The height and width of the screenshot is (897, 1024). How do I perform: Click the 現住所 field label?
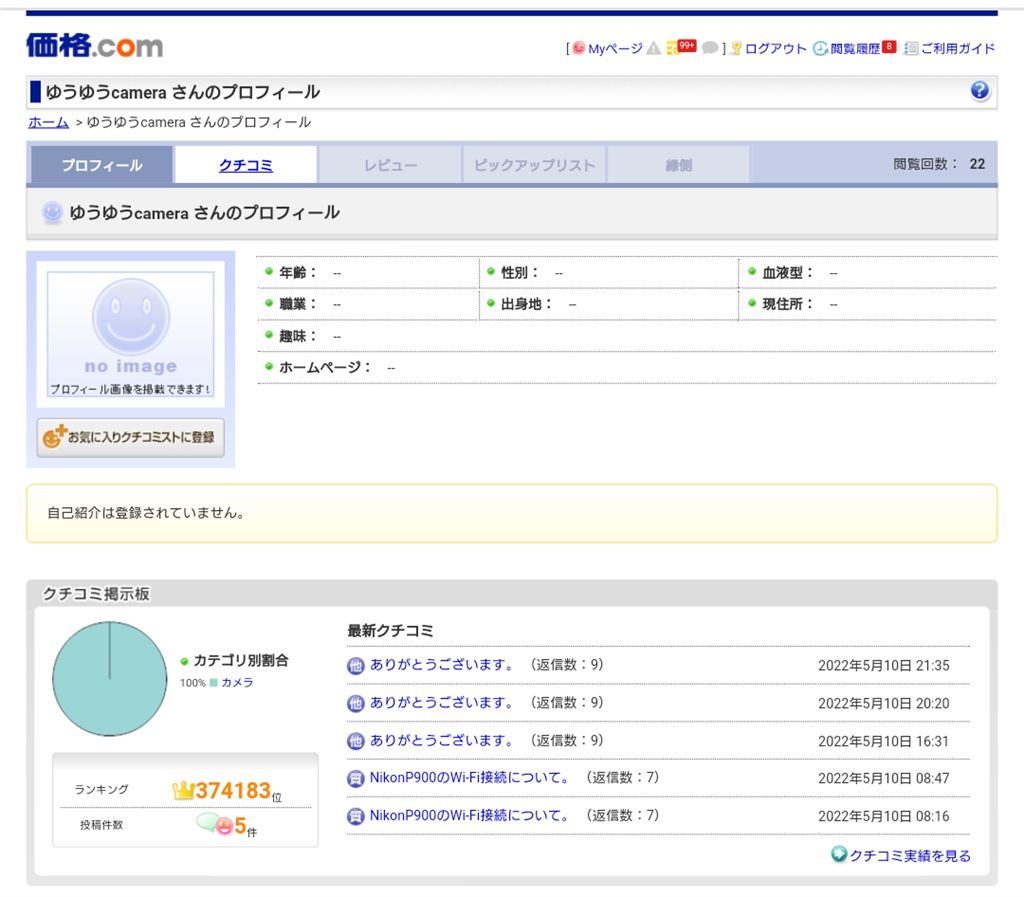788,304
